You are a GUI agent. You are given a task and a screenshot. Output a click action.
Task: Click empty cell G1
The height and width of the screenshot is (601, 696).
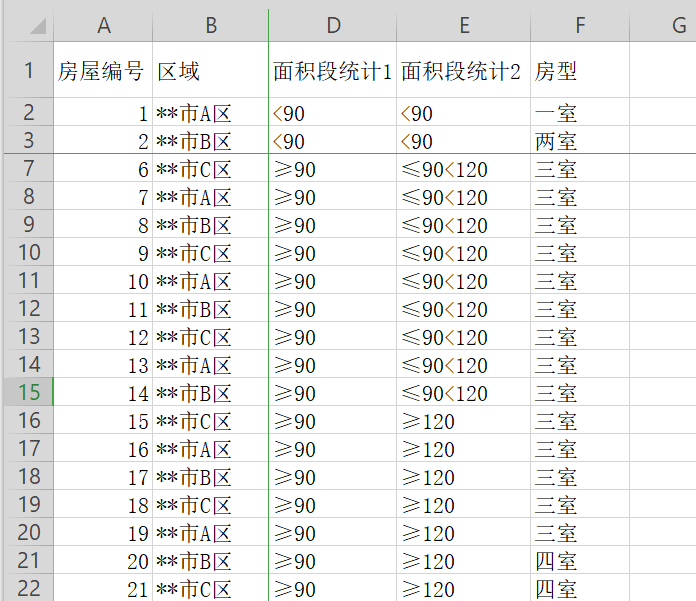pos(663,71)
